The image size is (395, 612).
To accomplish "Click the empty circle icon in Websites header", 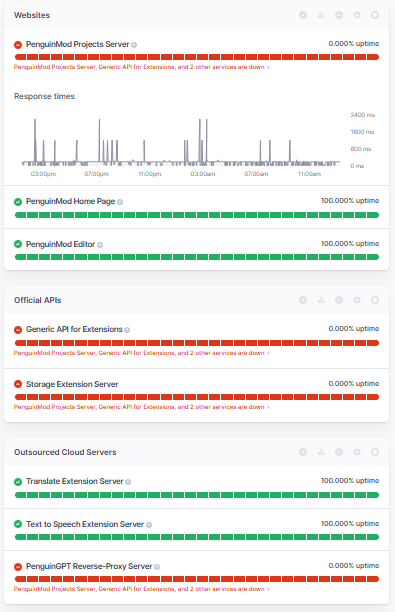I will 375,15.
